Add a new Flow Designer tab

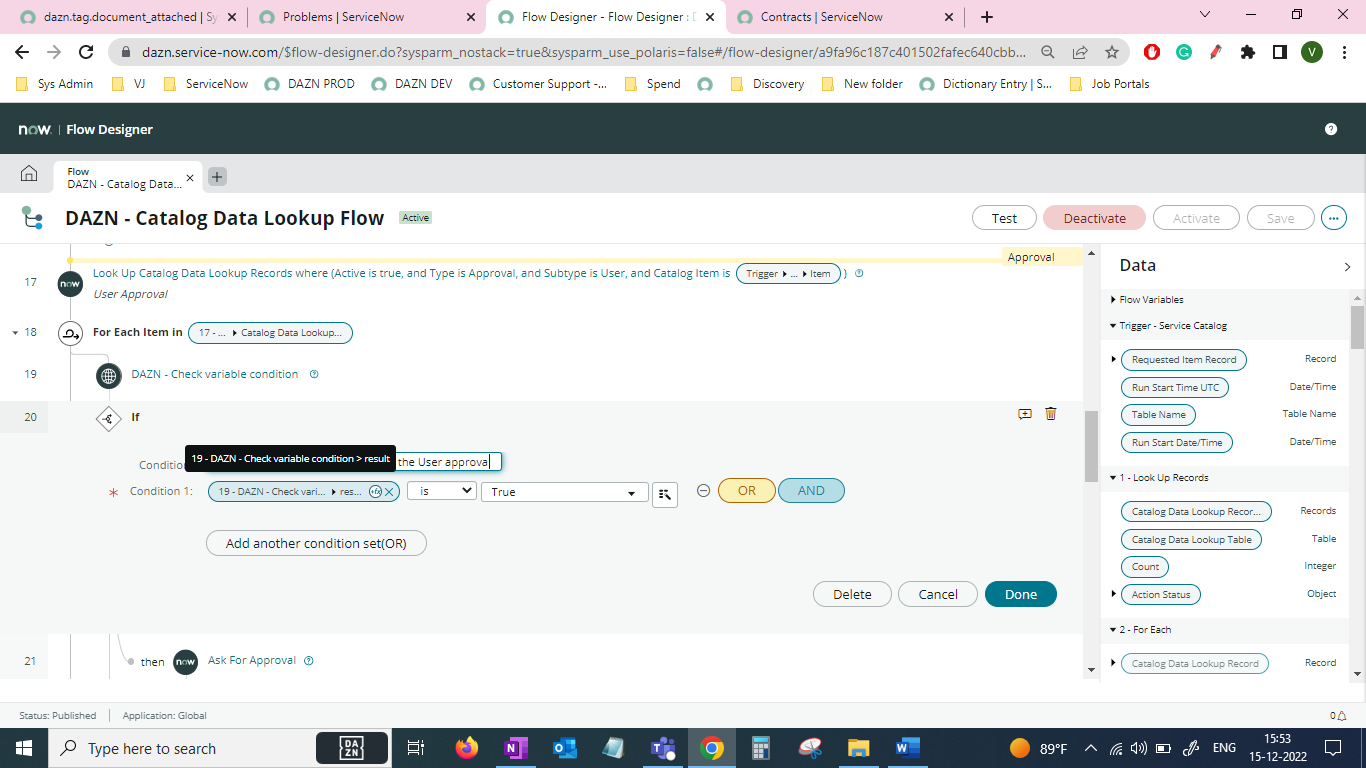(x=217, y=177)
